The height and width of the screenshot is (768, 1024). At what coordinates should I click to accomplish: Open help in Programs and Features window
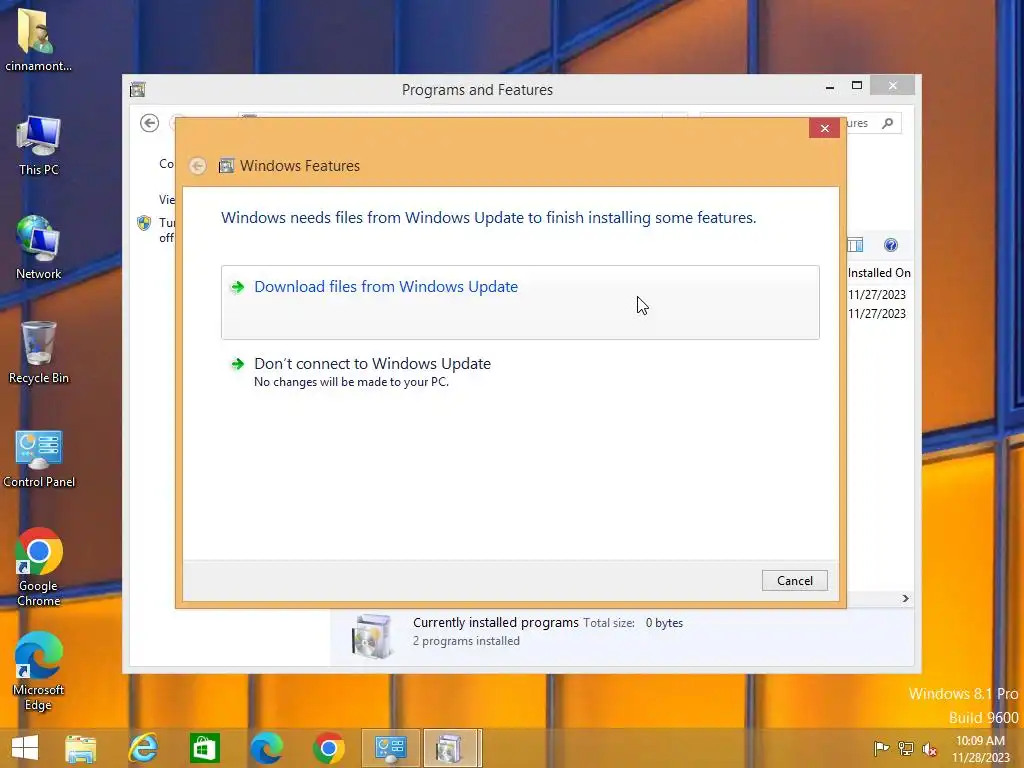pos(891,245)
